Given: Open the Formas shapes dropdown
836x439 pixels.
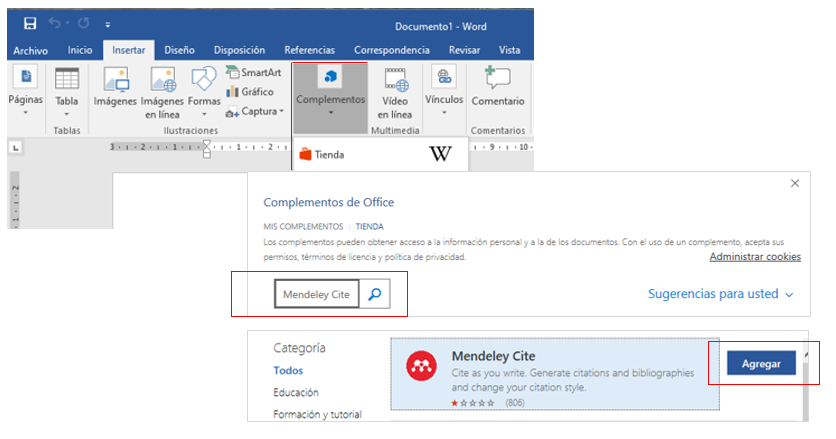Looking at the screenshot, I should click(x=204, y=92).
